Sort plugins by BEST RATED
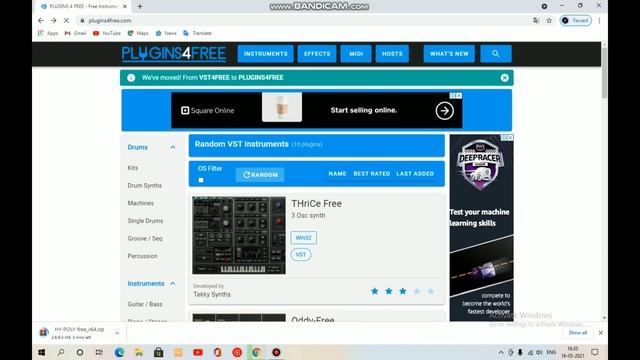Viewport: 640px width, 360px height. coord(371,173)
